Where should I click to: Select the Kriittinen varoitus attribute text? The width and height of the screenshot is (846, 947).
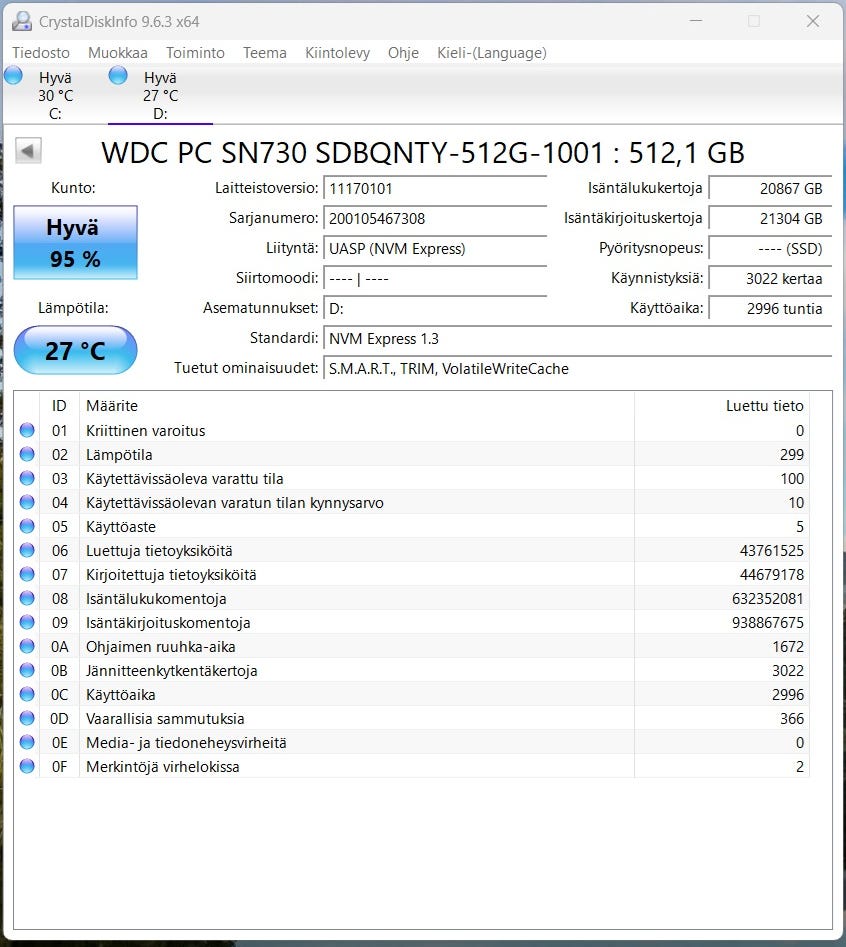146,431
